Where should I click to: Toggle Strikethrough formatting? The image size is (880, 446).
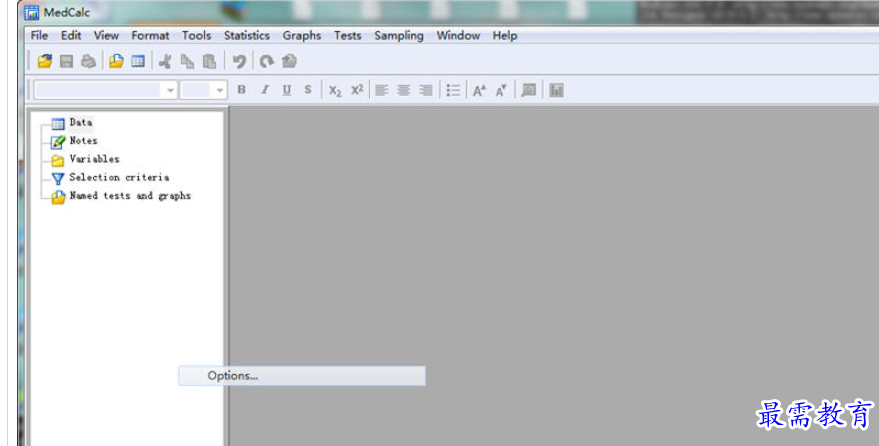[x=308, y=90]
